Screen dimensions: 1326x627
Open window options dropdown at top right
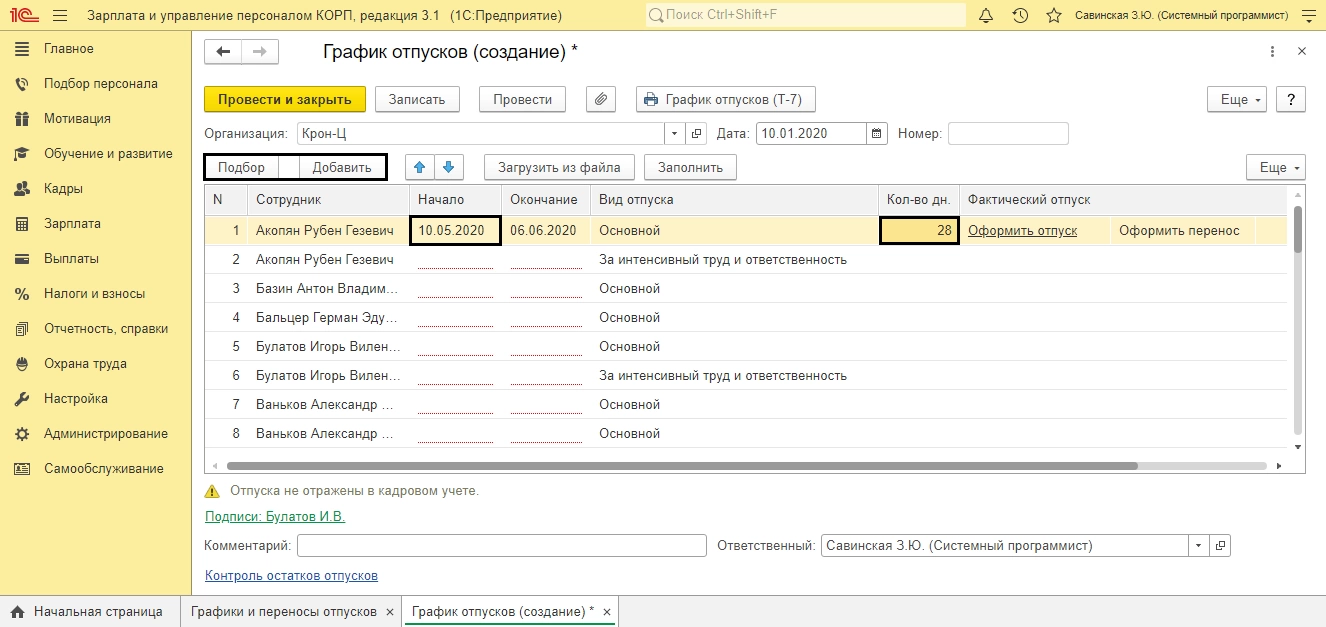1311,16
